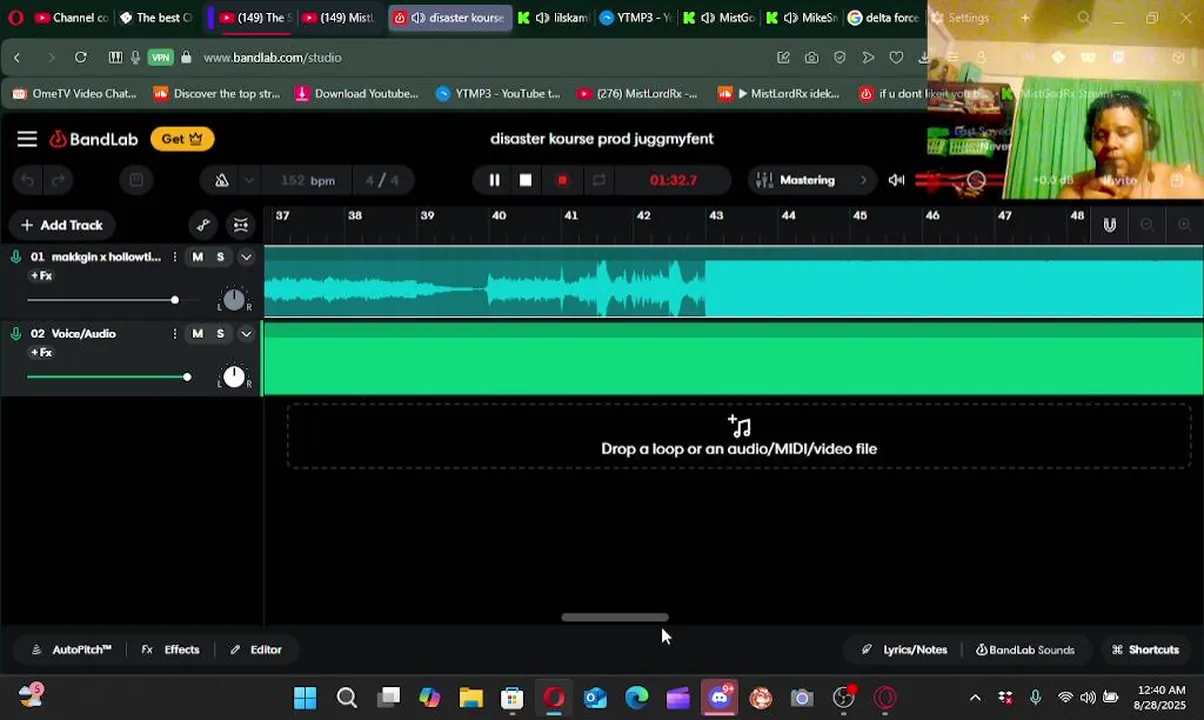The width and height of the screenshot is (1204, 720).
Task: Click the red record button
Action: pos(562,180)
